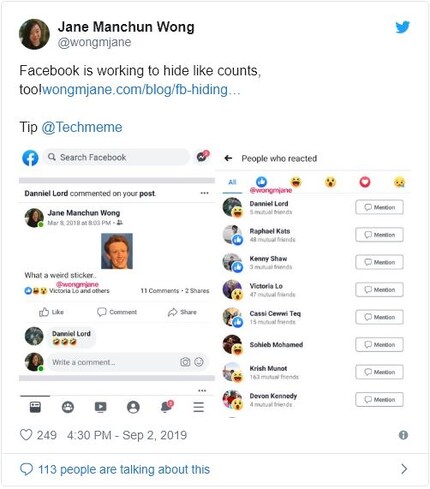Open the tweet info icon

[403, 435]
